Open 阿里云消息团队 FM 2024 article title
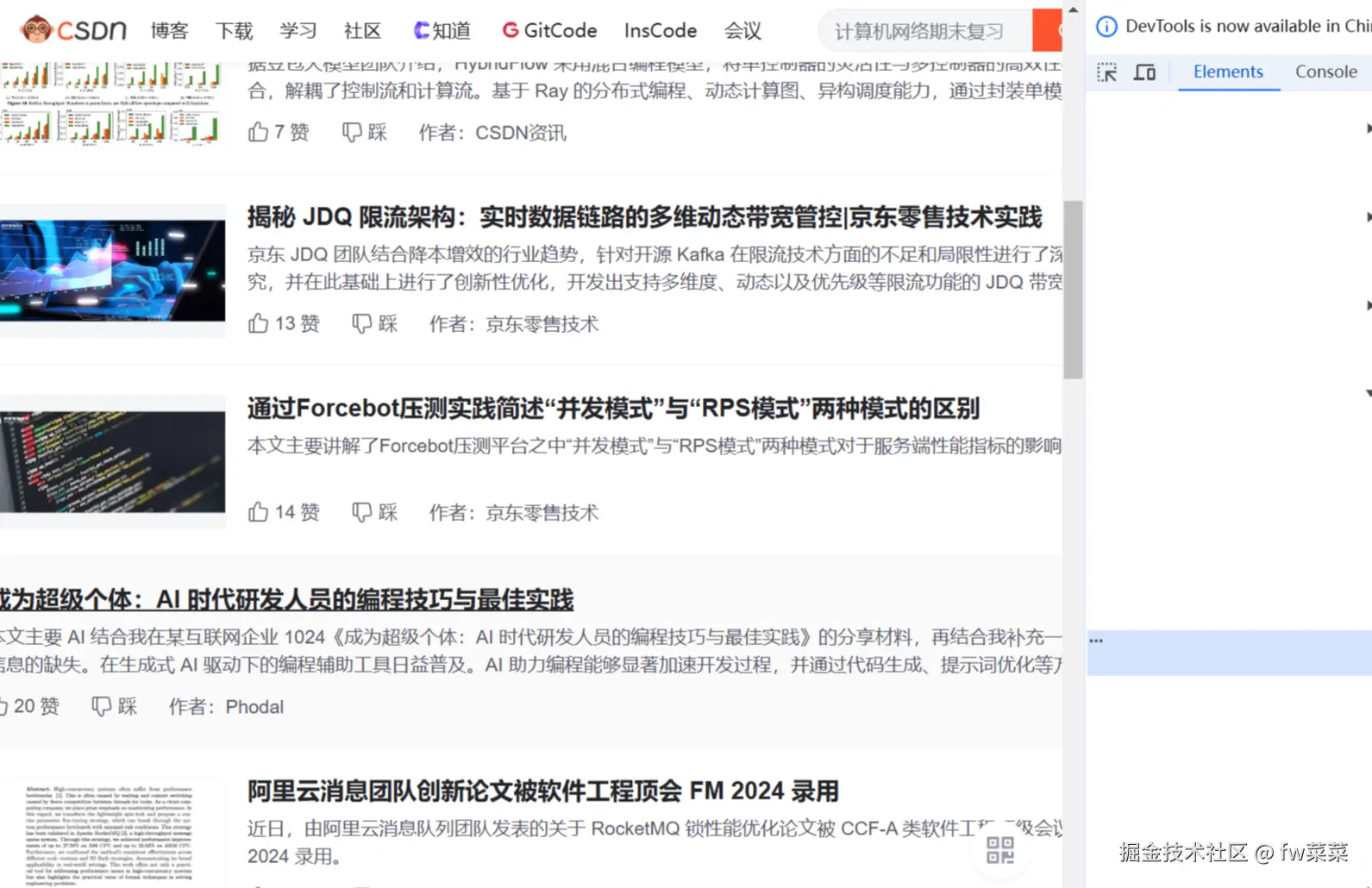This screenshot has width=1372, height=888. pyautogui.click(x=543, y=791)
